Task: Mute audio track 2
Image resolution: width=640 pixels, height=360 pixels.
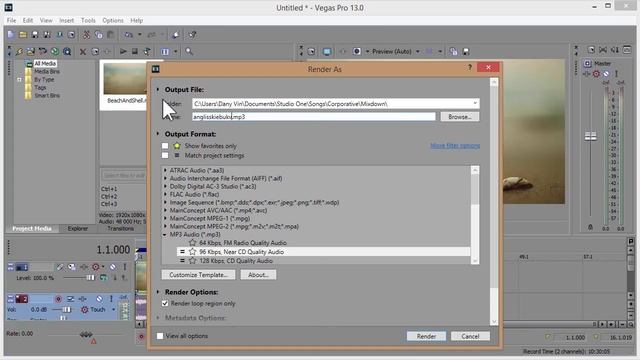Action: (99, 299)
